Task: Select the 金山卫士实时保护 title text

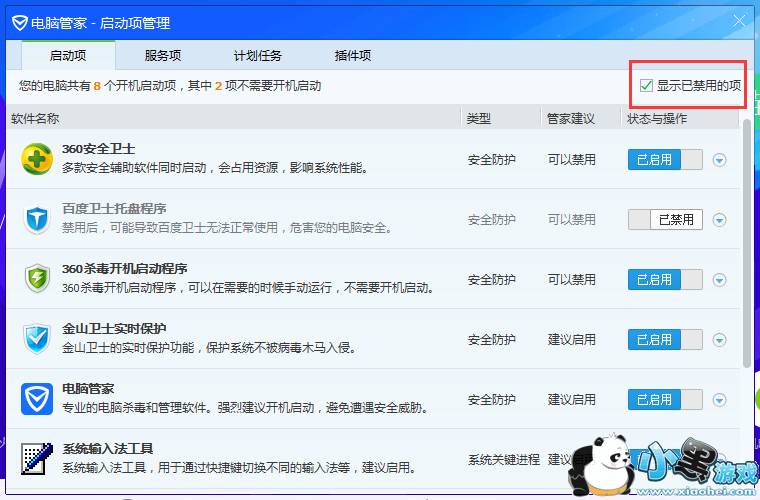Action: pos(114,328)
